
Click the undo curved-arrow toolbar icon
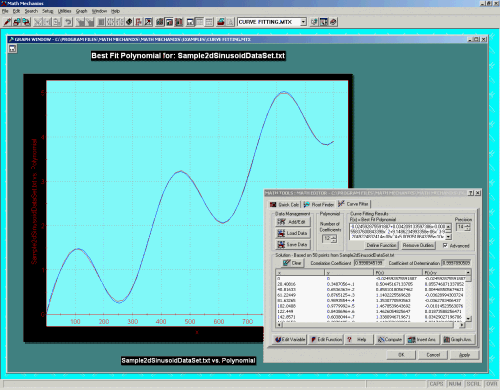[x=68, y=22]
